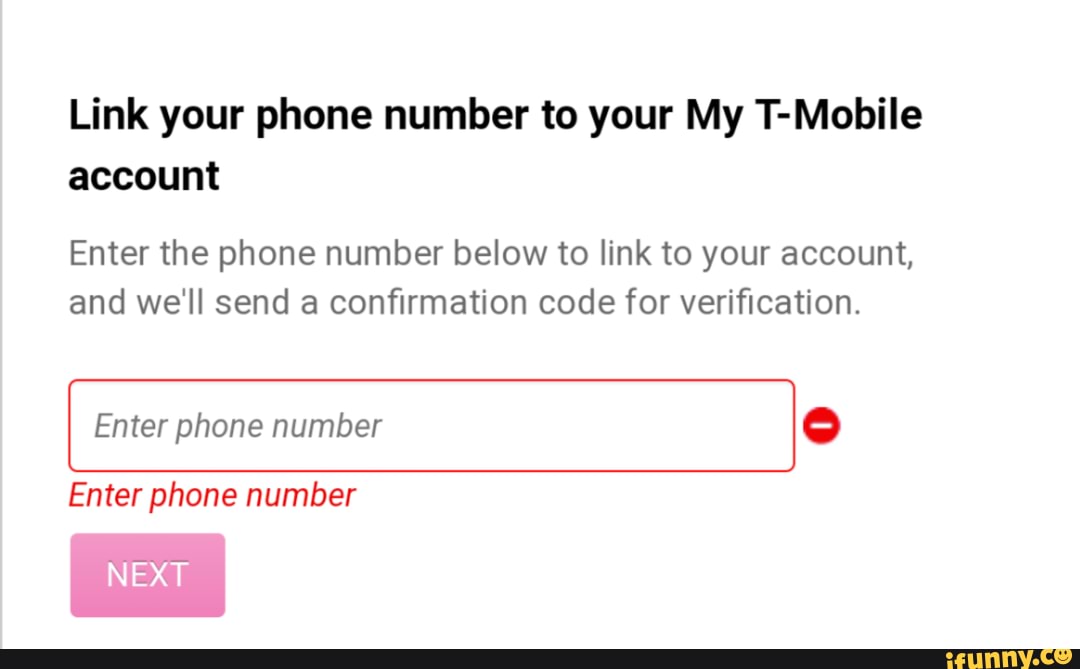
Task: Click the ifunny.co footer bar
Action: point(540,657)
